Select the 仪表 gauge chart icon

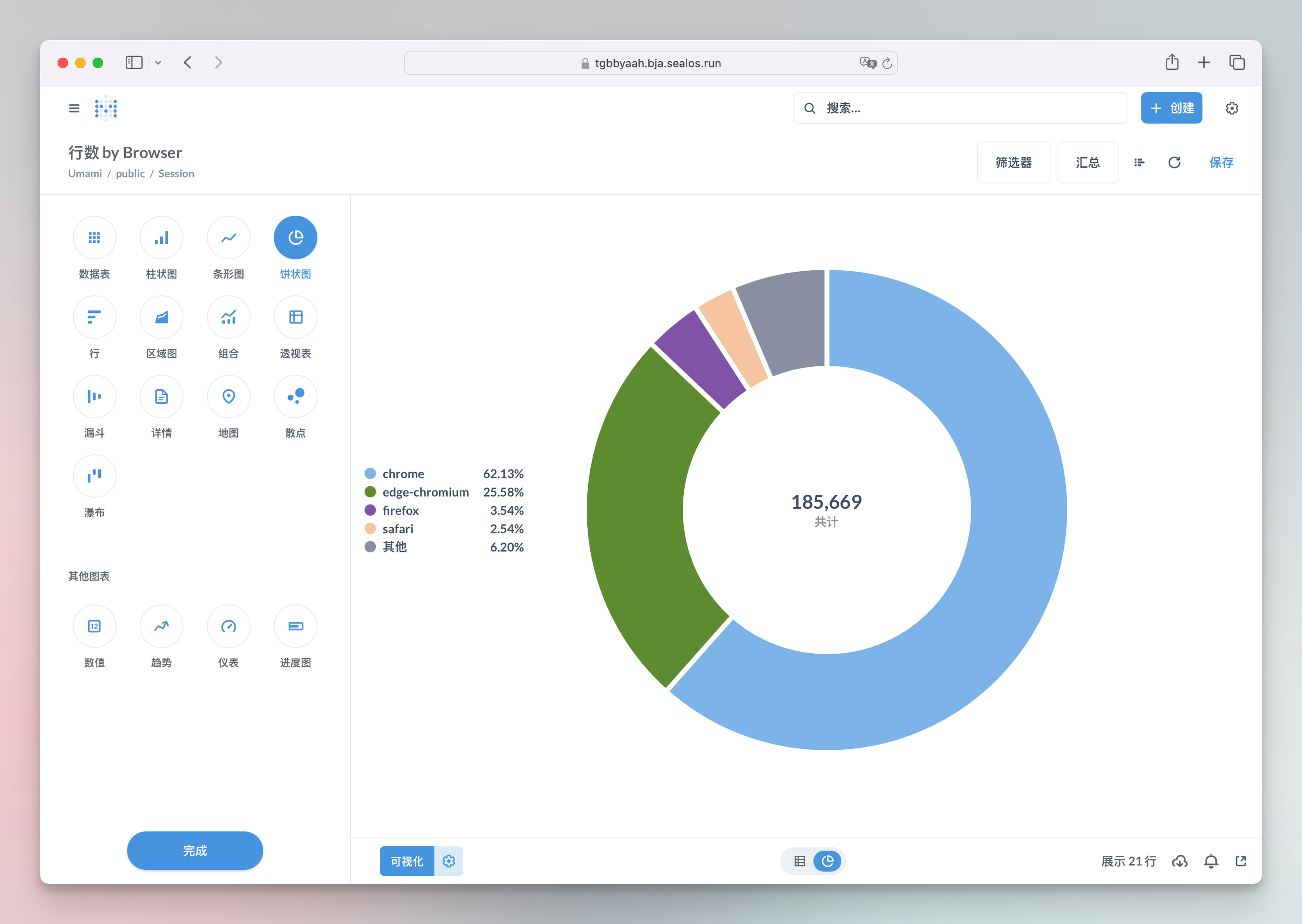pos(228,627)
